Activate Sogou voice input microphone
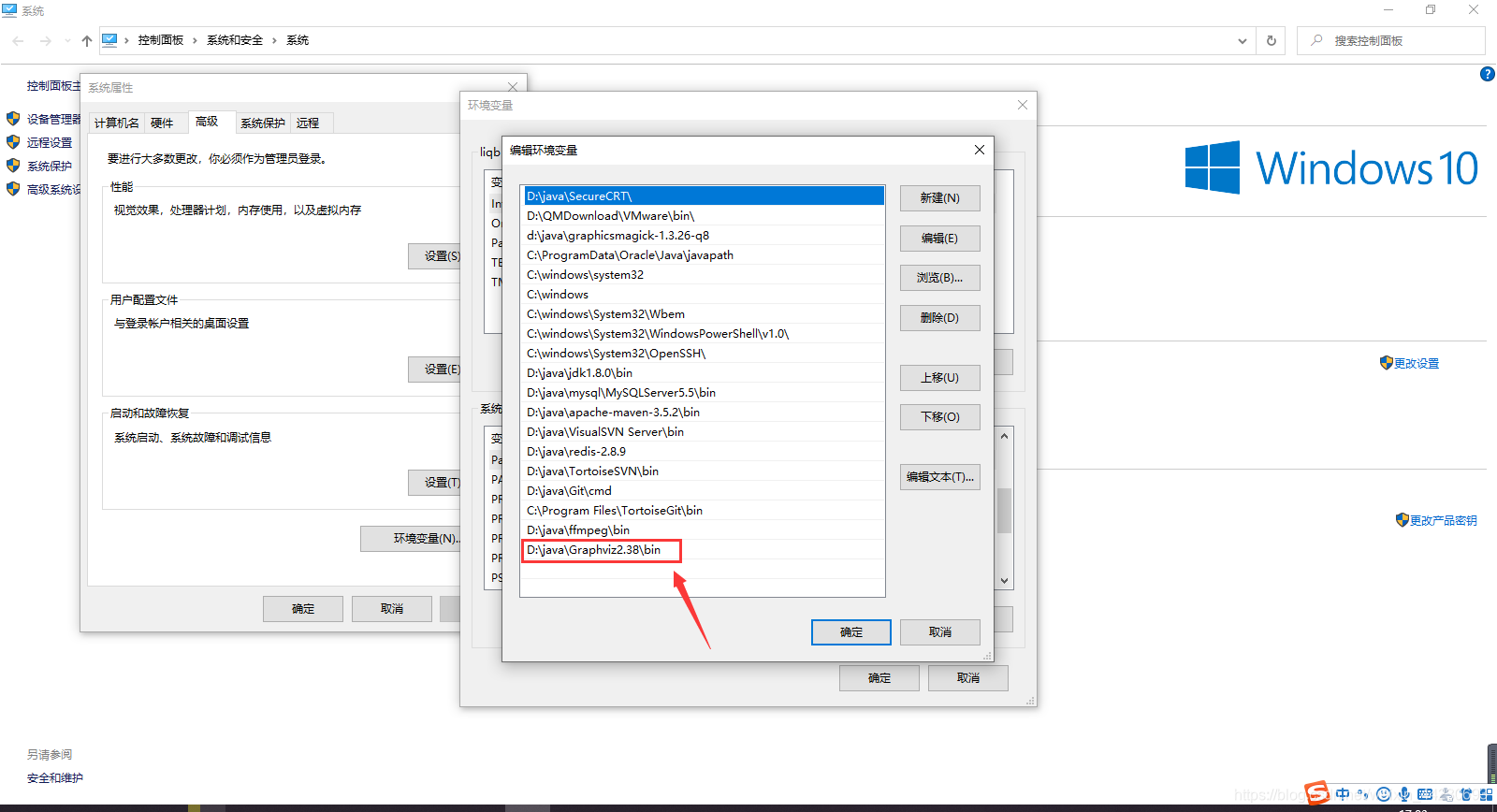1497x812 pixels. [1404, 794]
